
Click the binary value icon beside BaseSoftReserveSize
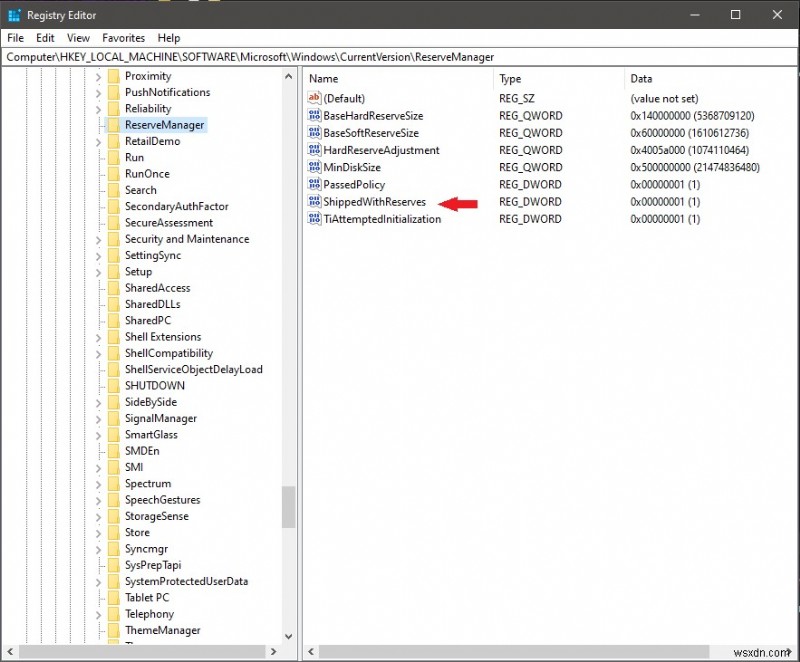pos(314,132)
